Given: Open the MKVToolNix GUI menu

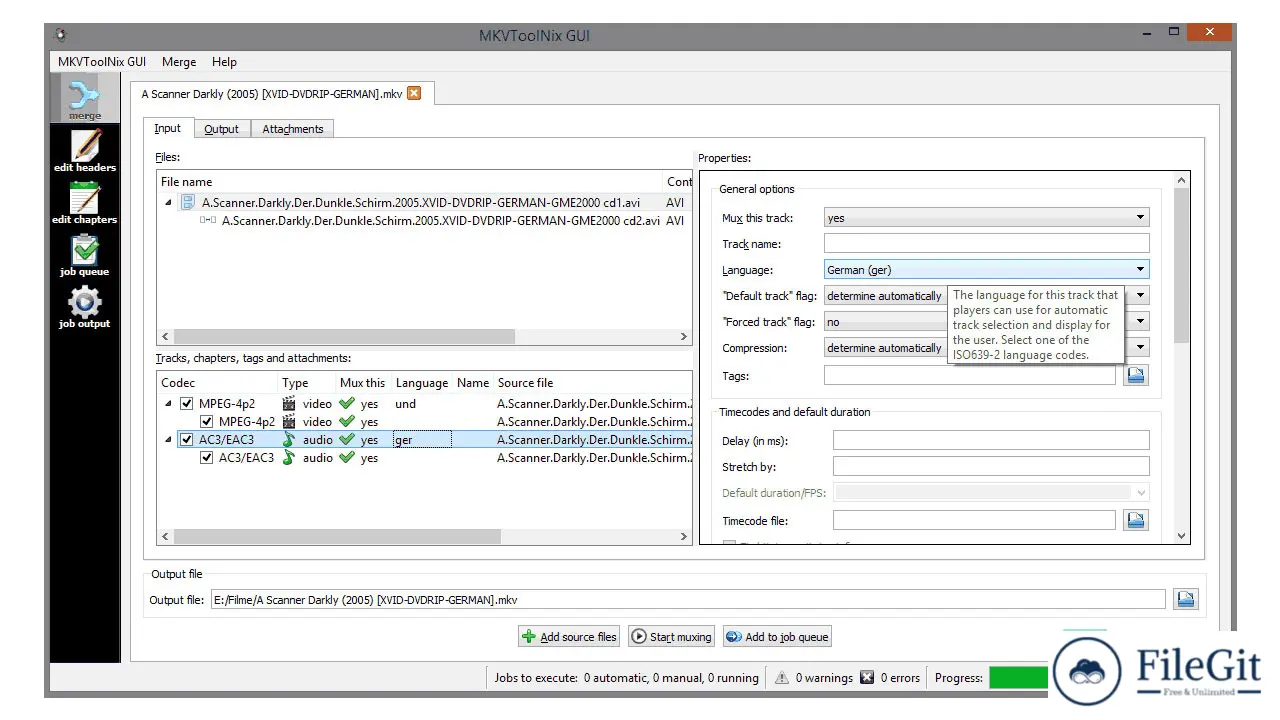Looking at the screenshot, I should coord(102,62).
